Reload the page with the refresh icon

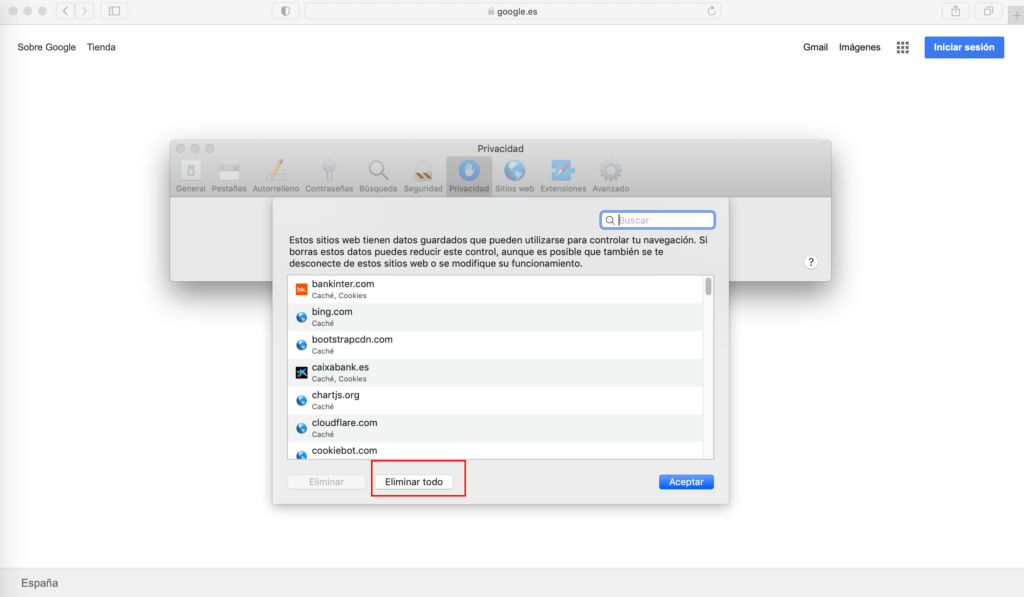(711, 11)
